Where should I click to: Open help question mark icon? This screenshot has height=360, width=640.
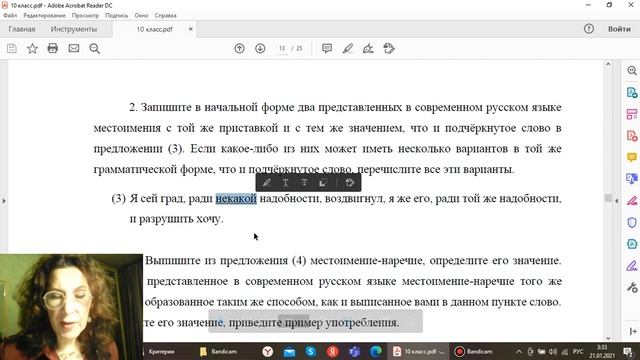click(x=589, y=29)
